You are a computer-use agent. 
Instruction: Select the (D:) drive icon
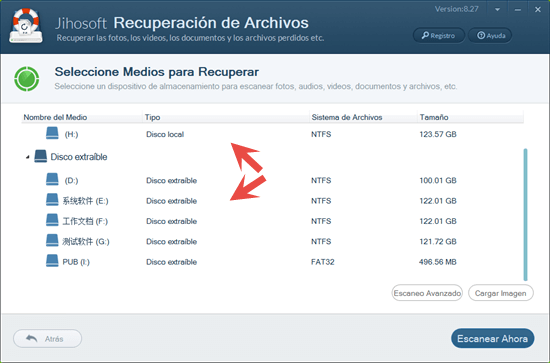tap(52, 180)
